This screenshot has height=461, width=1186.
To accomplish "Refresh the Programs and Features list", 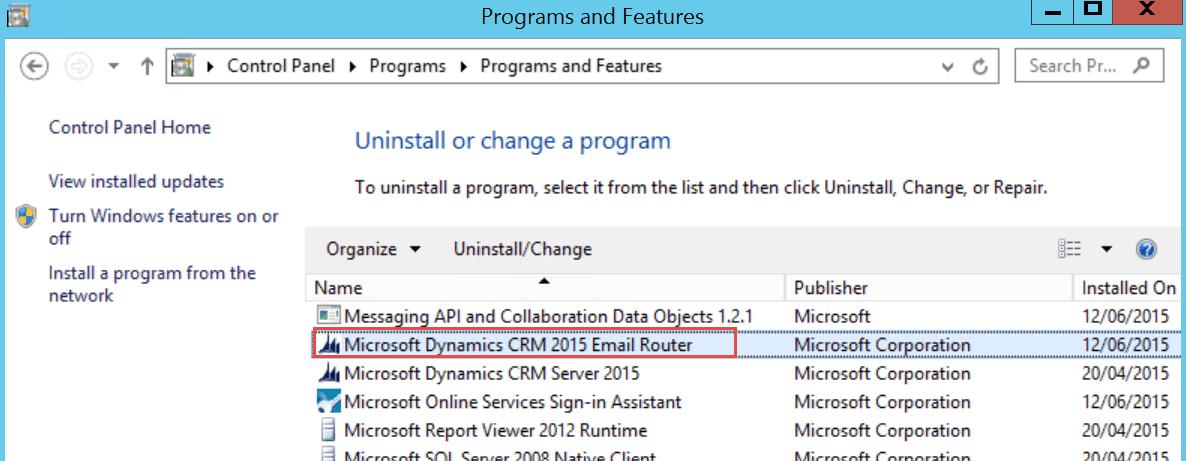I will (x=980, y=67).
